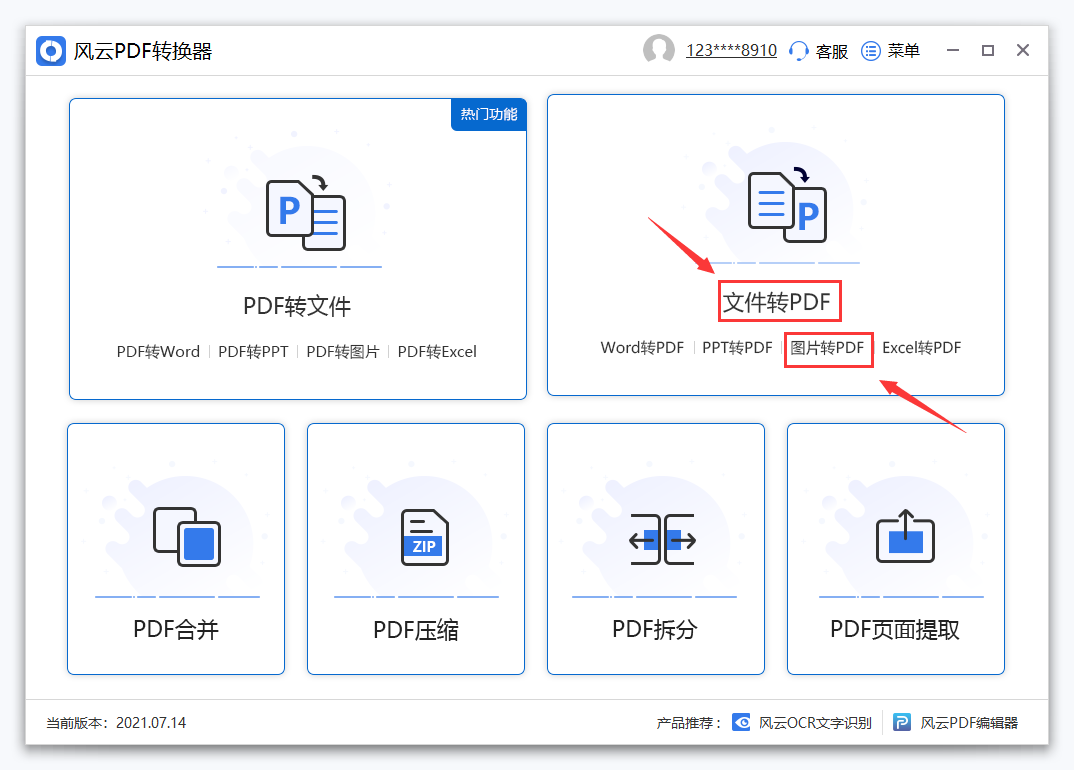Open the Excel转PDF link

click(x=921, y=348)
